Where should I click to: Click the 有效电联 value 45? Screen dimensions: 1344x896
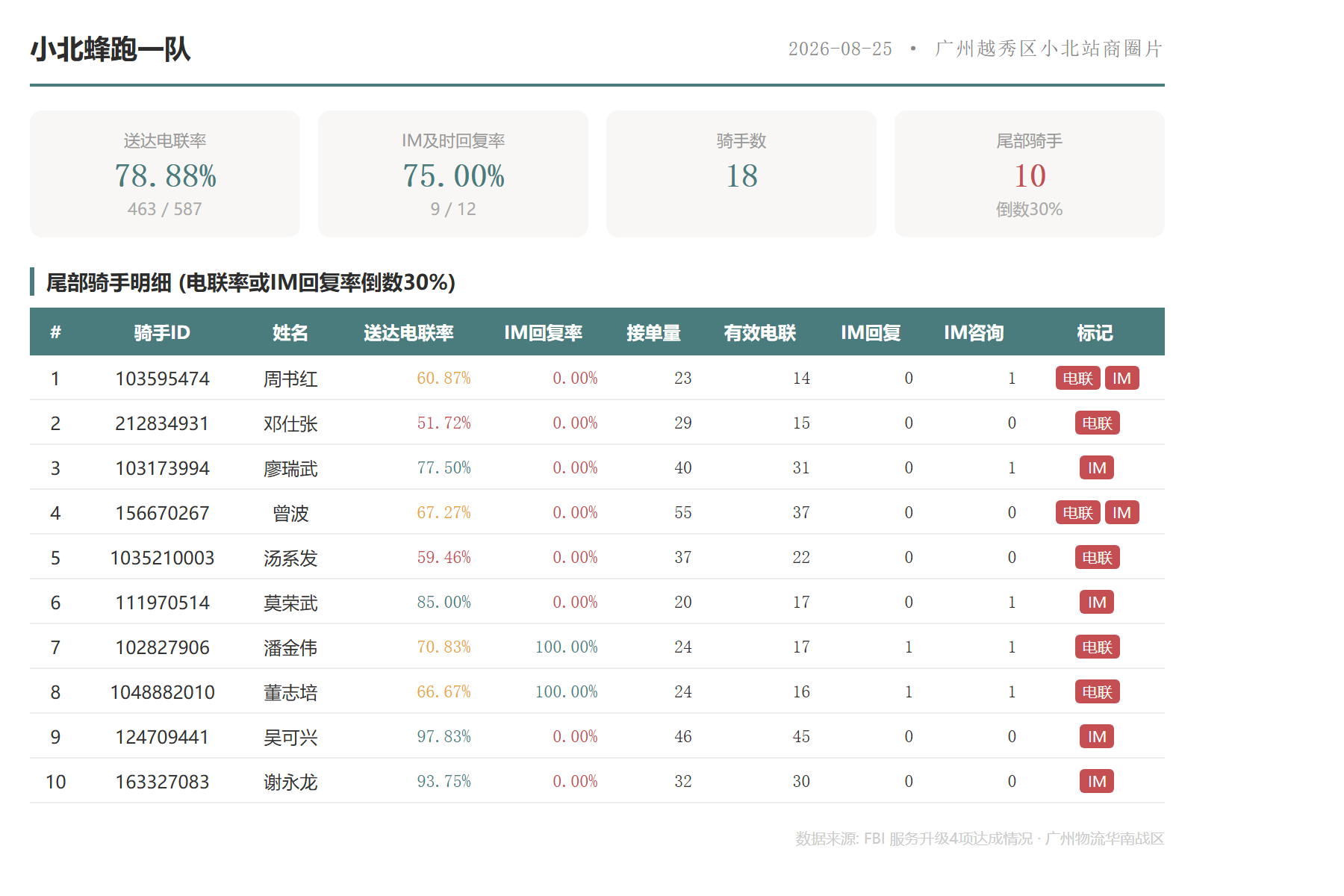click(x=801, y=736)
